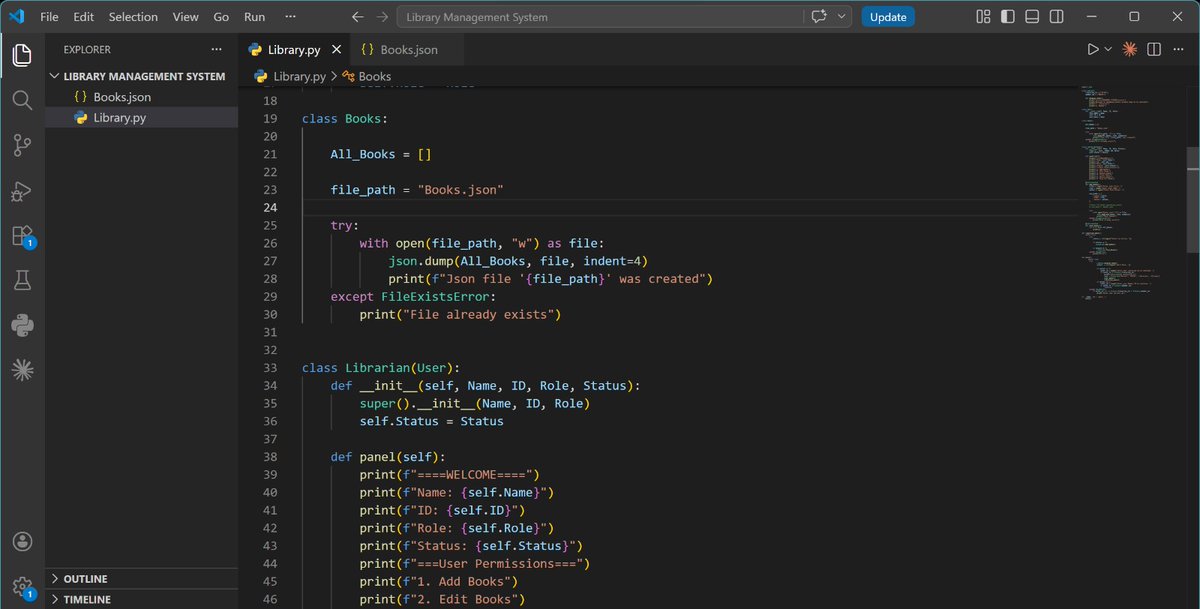Switch to the Library.py tab
This screenshot has width=1200, height=609.
click(x=294, y=49)
